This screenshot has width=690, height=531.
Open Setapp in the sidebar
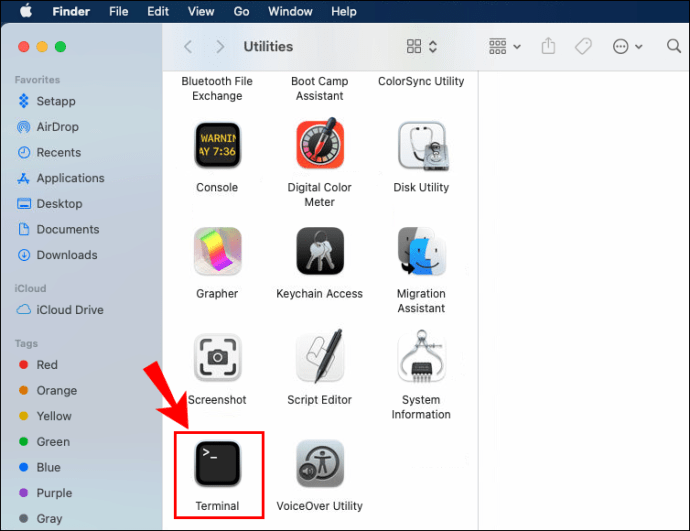tap(46, 101)
